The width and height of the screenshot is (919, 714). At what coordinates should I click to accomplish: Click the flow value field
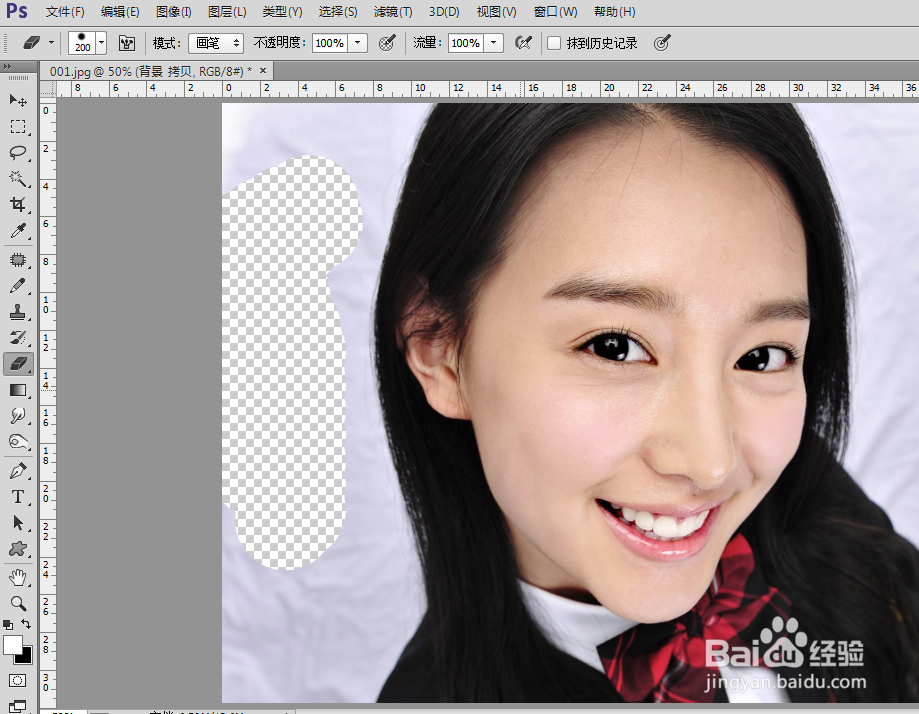465,43
